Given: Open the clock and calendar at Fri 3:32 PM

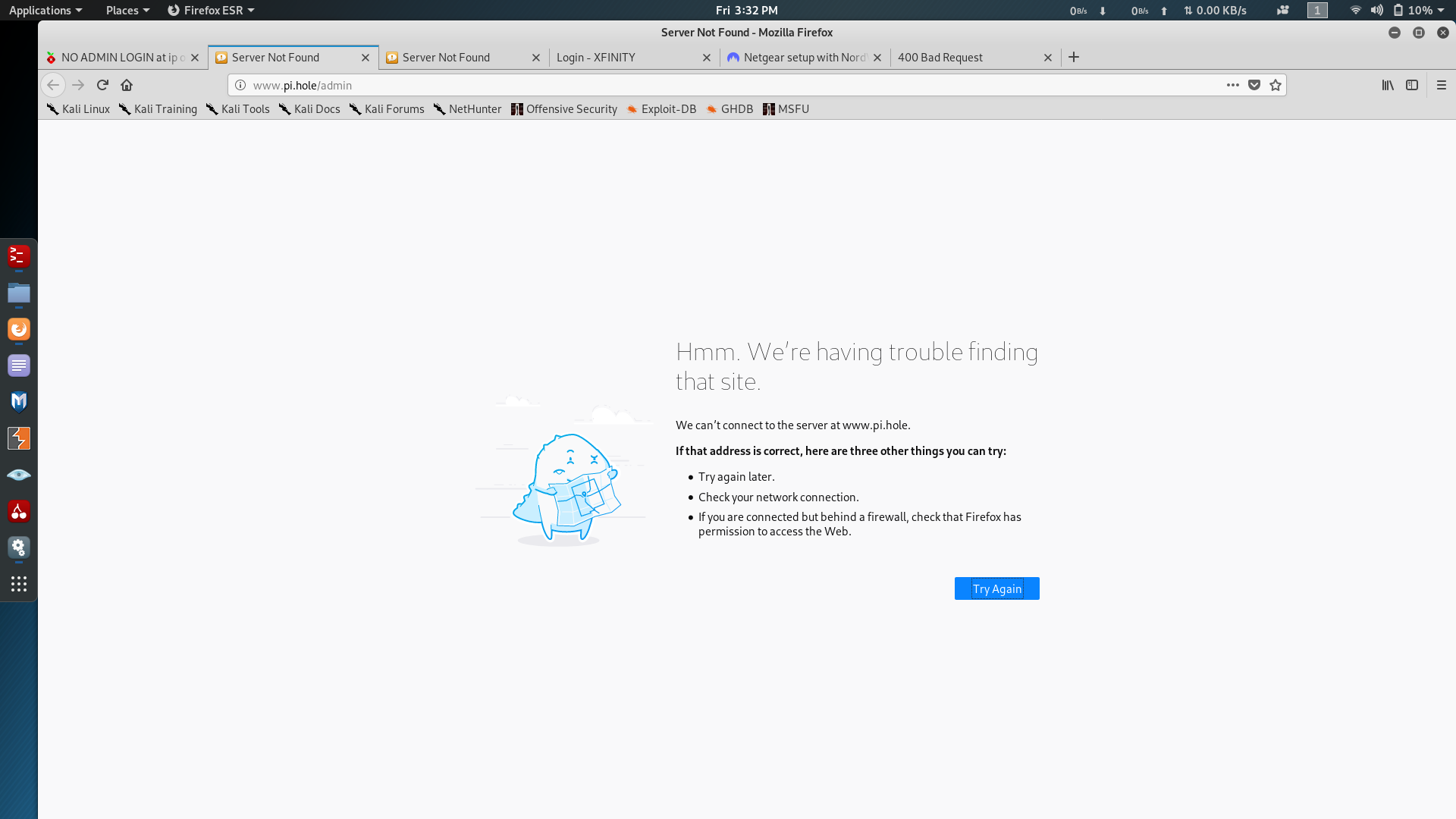Looking at the screenshot, I should click(x=747, y=10).
